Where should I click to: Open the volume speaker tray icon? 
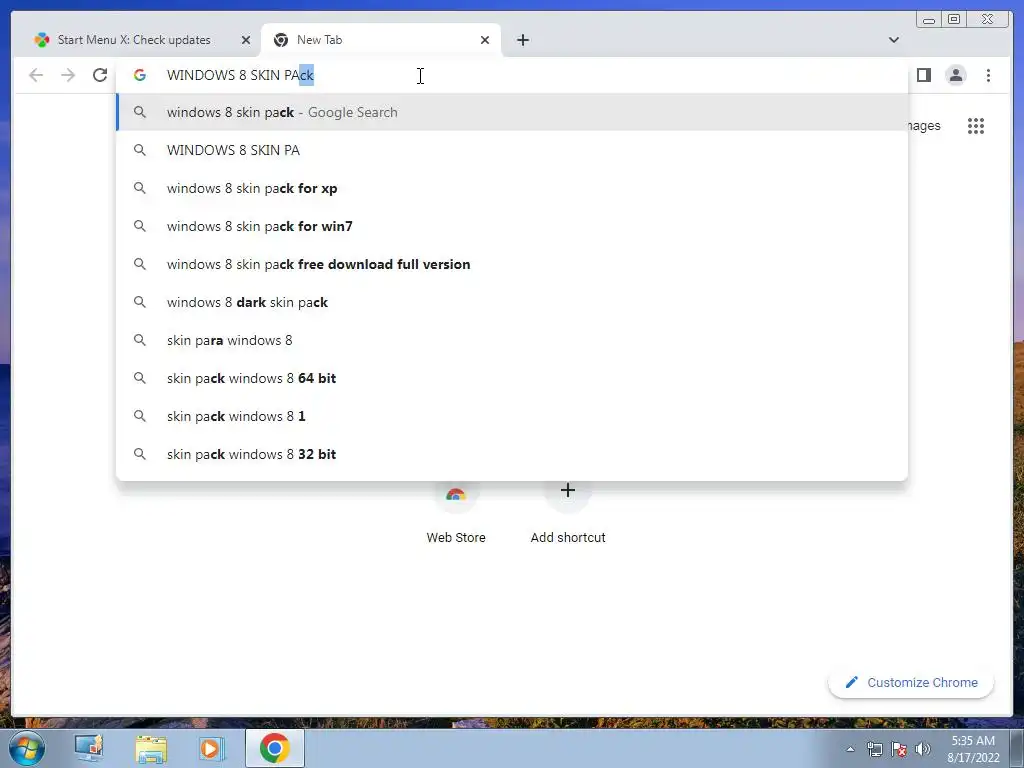pos(923,749)
